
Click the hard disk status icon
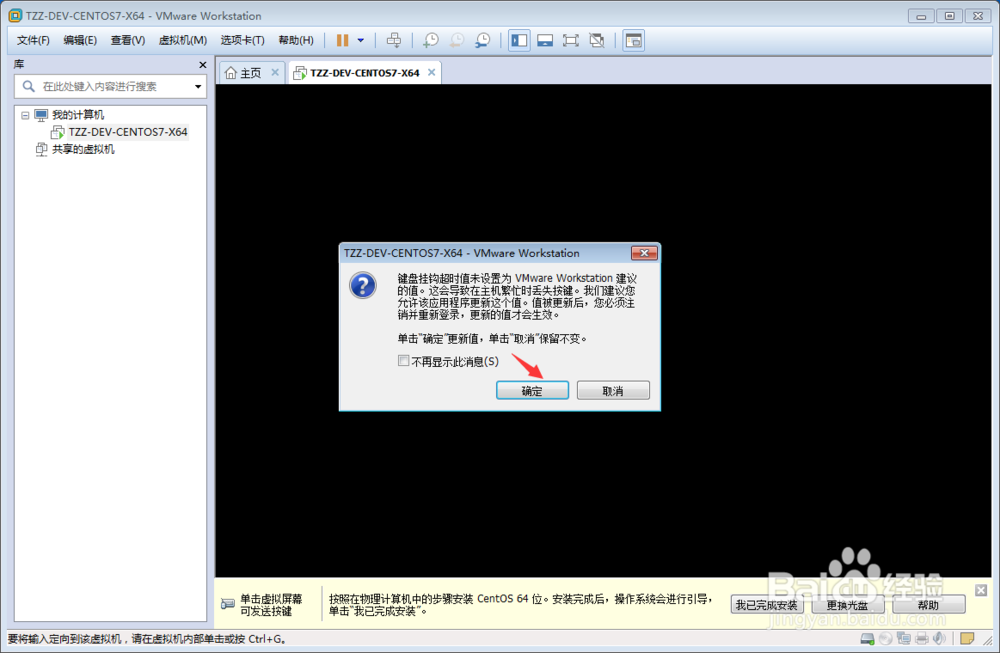(867, 638)
